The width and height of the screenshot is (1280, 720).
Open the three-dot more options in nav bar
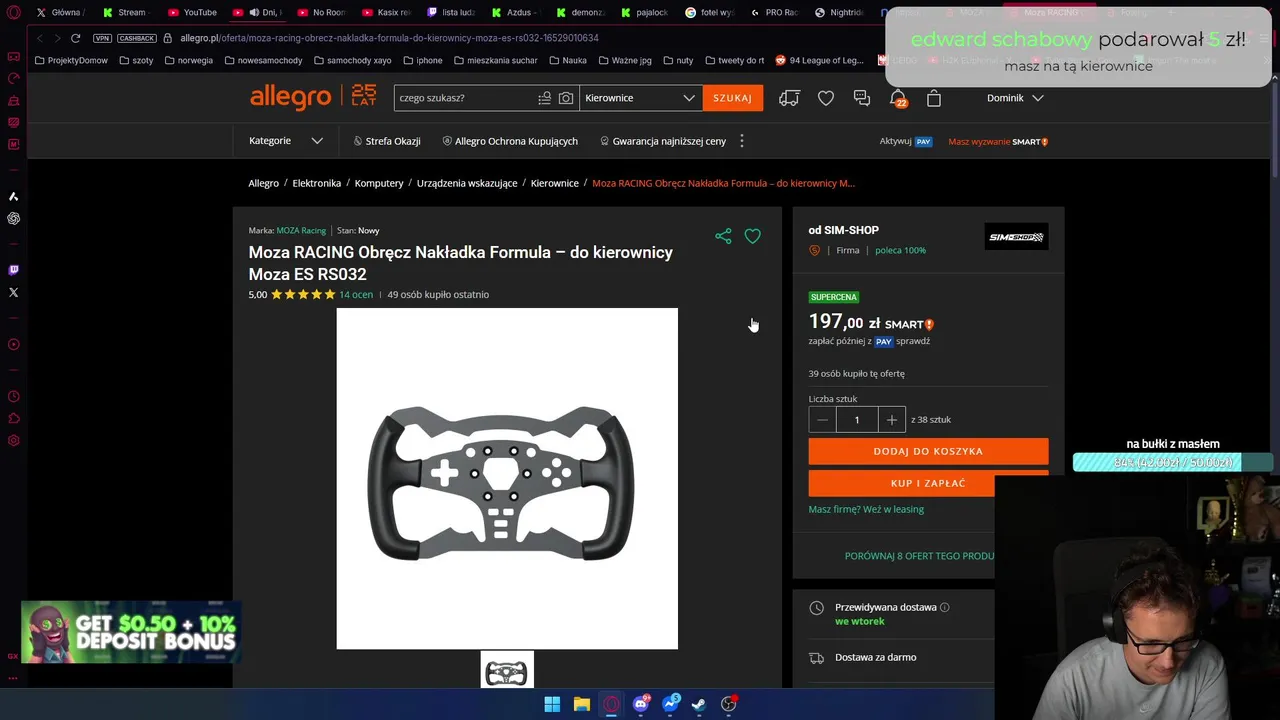pyautogui.click(x=742, y=141)
